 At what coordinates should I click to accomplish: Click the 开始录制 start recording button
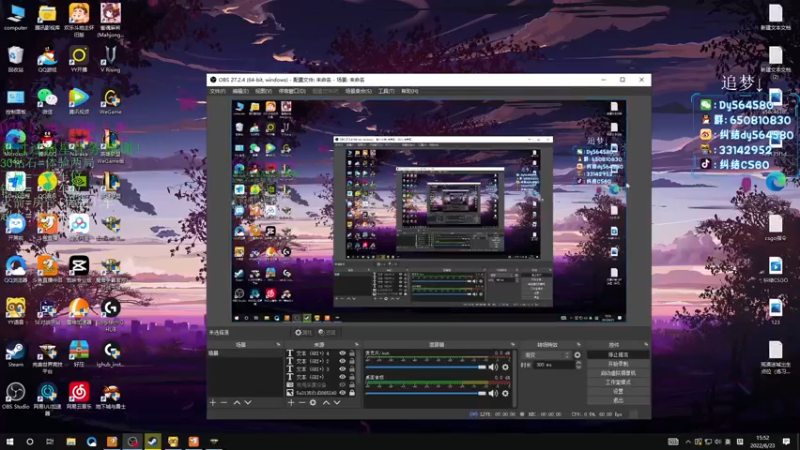617,364
